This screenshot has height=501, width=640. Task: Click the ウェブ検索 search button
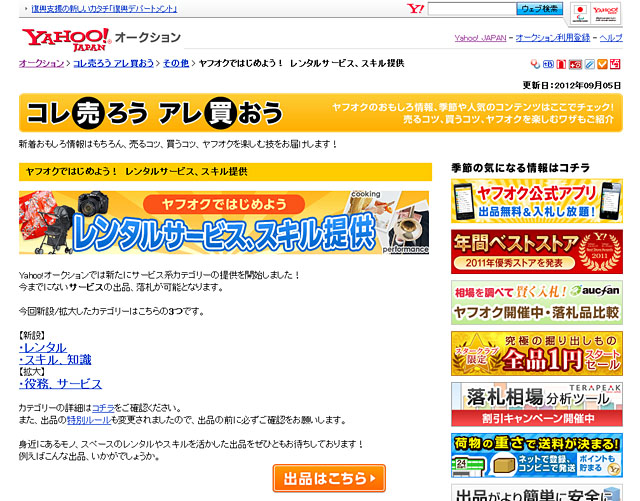(541, 9)
